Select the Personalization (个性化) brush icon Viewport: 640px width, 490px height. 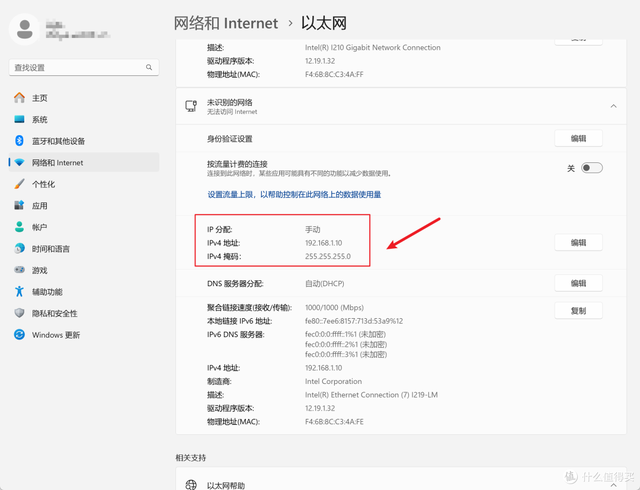(19, 184)
